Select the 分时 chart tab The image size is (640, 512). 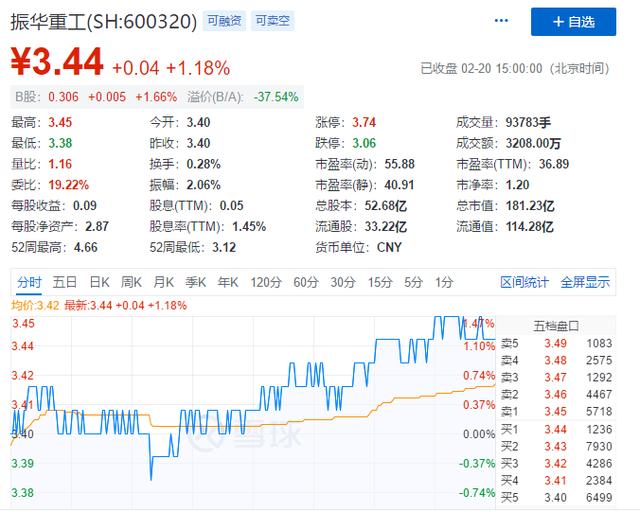29,282
